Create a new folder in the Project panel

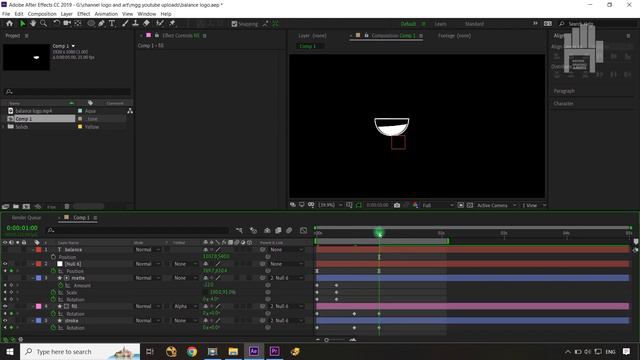pyautogui.click(x=16, y=207)
